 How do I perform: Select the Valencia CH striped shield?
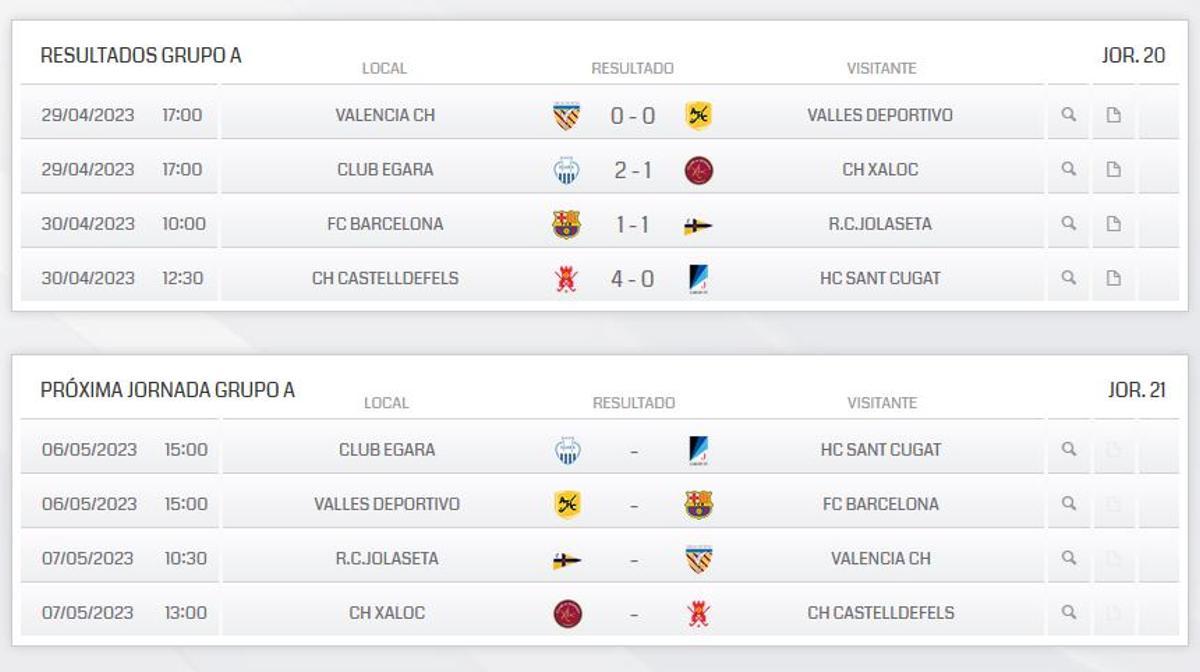[567, 114]
